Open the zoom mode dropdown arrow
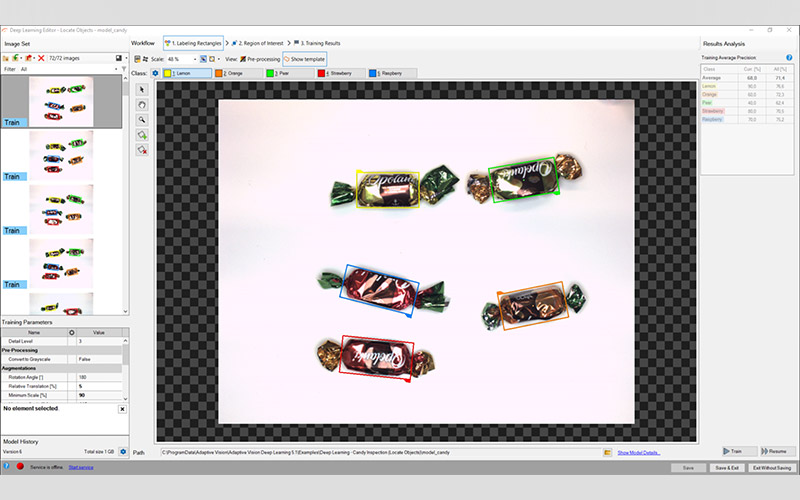The width and height of the screenshot is (800, 500). click(219, 59)
